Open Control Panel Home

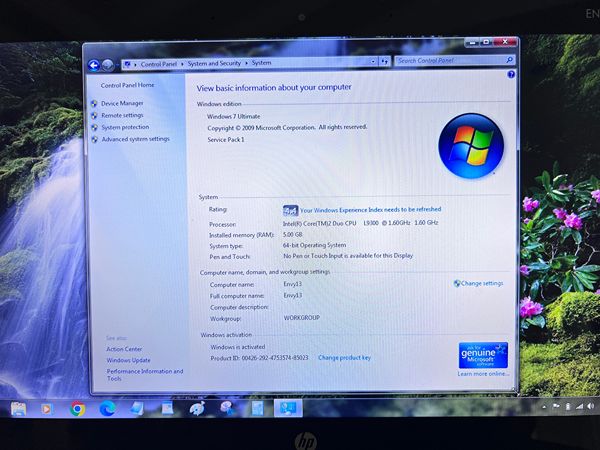[127, 85]
